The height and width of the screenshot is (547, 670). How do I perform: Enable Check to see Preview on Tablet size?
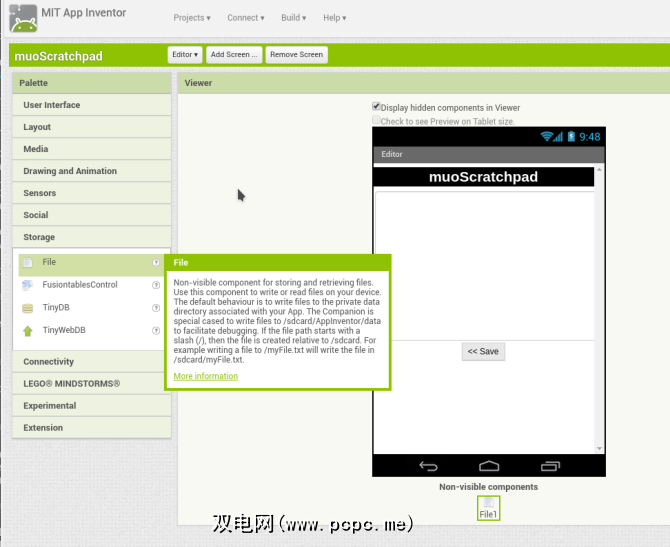tap(376, 120)
